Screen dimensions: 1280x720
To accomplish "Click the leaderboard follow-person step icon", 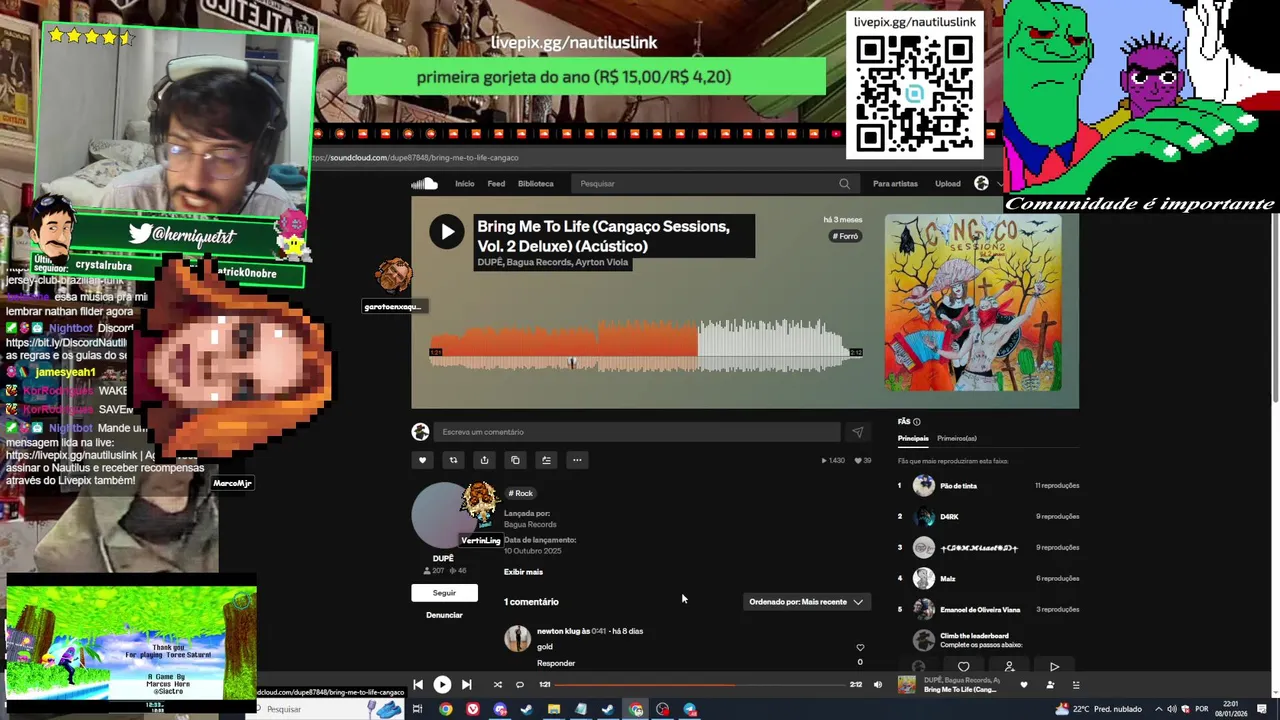I will point(1009,667).
